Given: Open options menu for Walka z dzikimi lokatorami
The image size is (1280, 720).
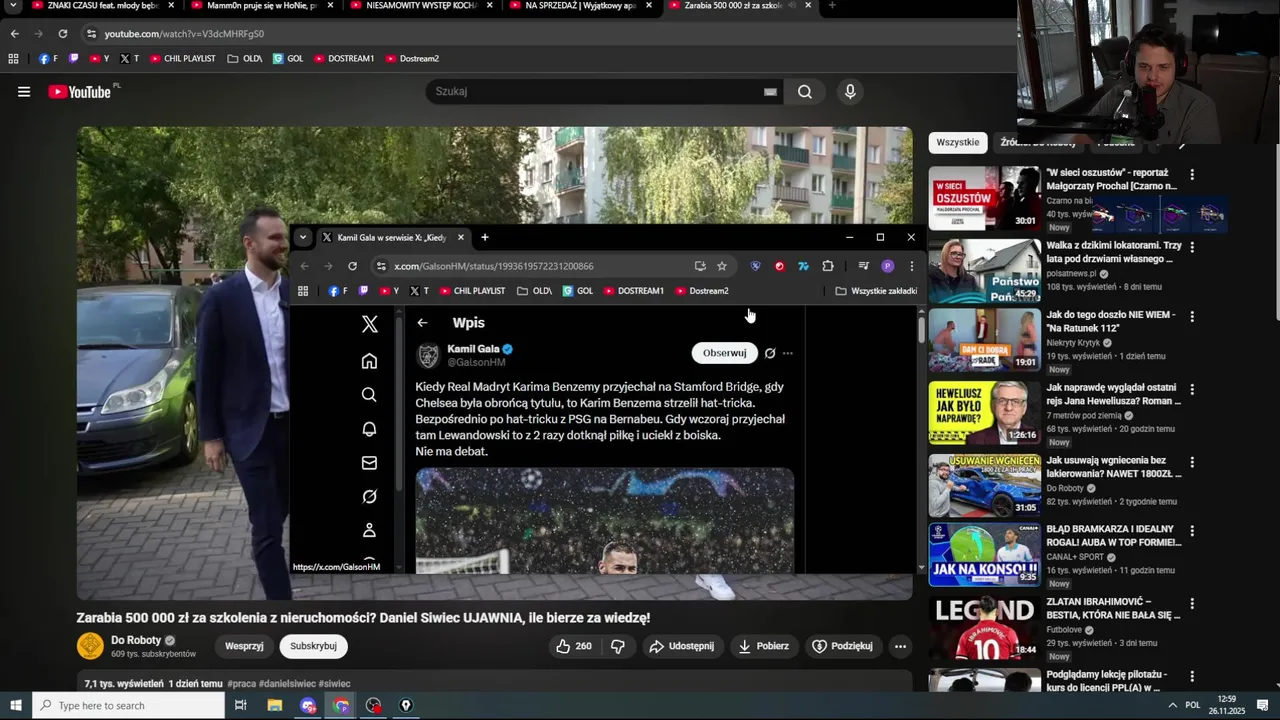Looking at the screenshot, I should click(1191, 247).
